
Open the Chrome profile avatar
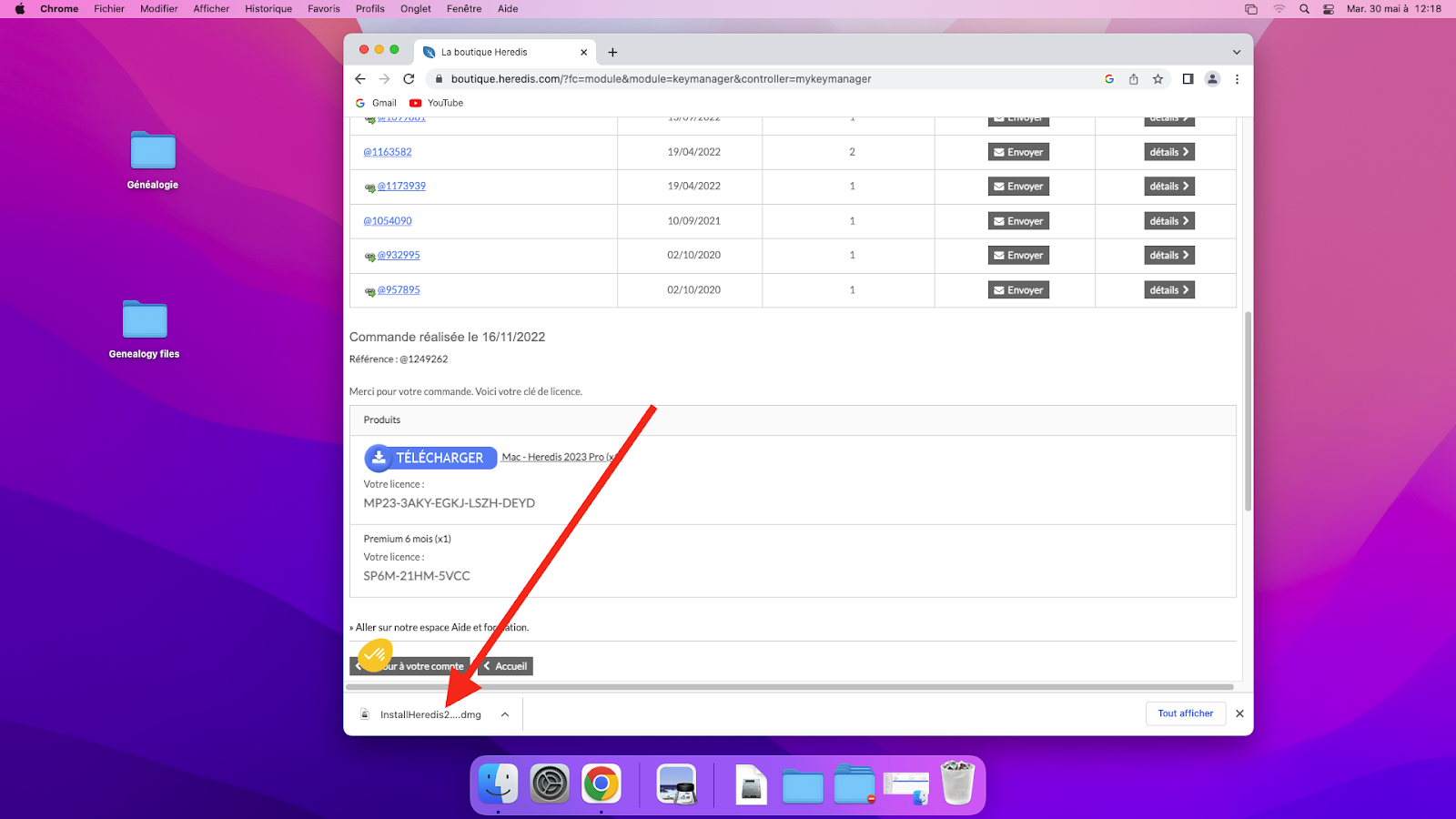(1212, 79)
